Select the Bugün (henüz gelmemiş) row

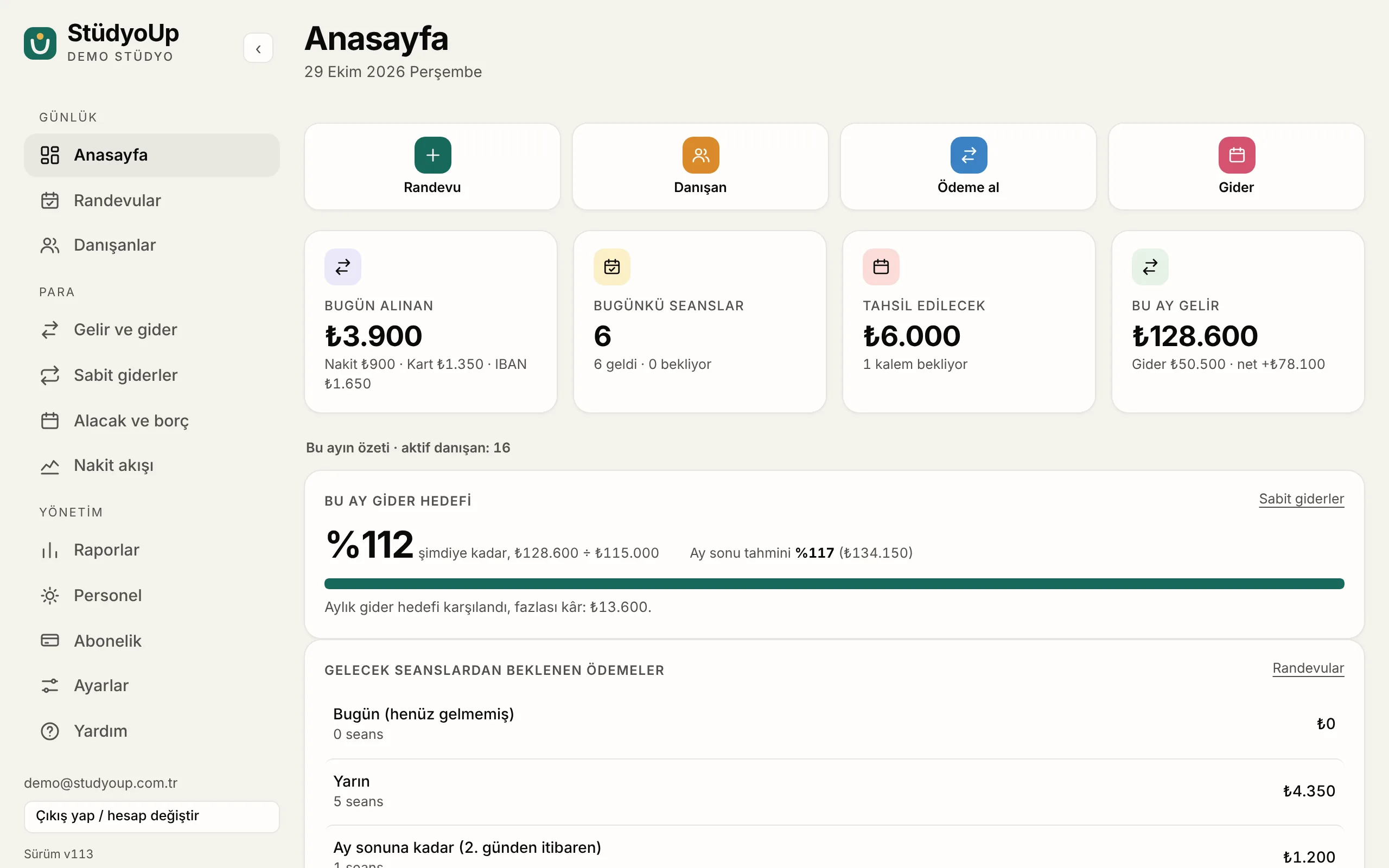tap(834, 724)
